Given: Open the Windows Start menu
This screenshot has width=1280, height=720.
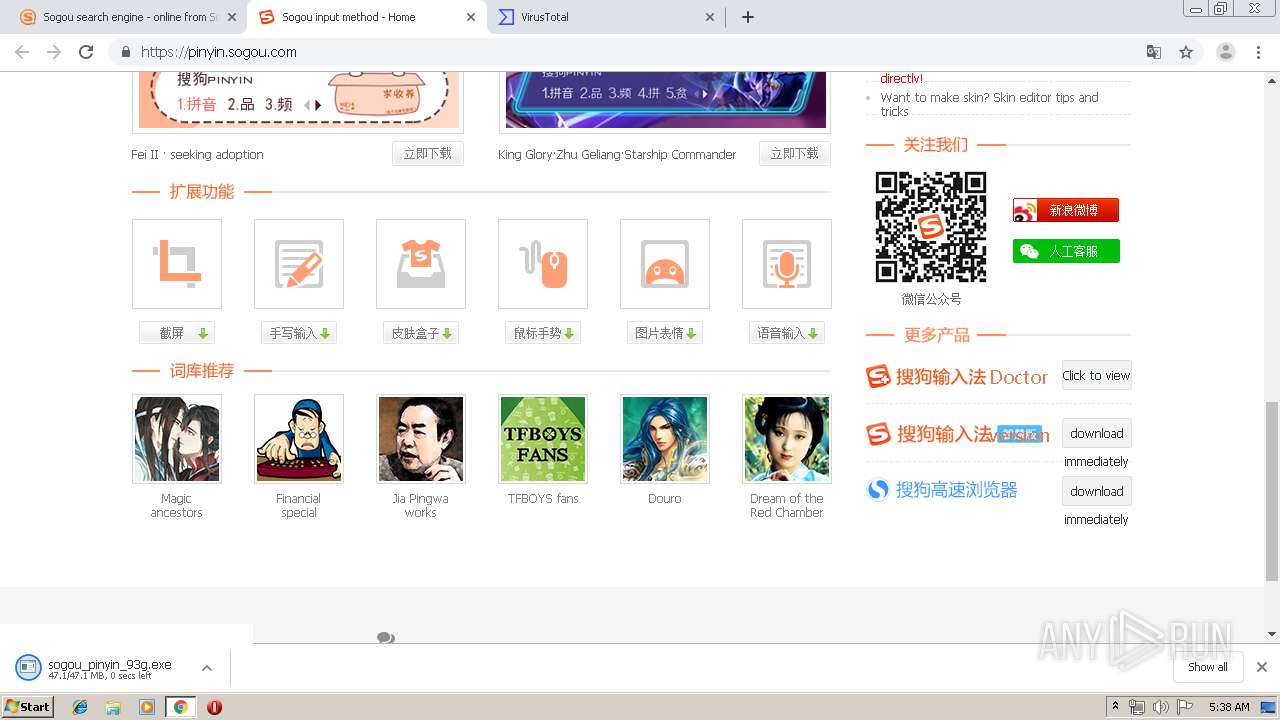Looking at the screenshot, I should (x=27, y=707).
